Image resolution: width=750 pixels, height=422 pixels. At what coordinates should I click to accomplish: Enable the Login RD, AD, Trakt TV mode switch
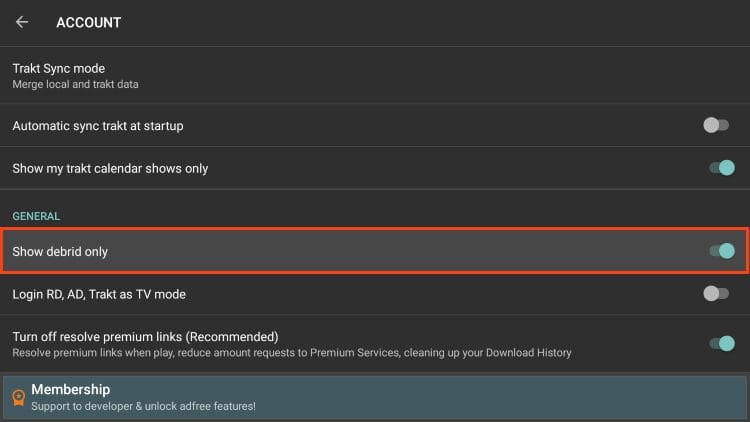[716, 294]
